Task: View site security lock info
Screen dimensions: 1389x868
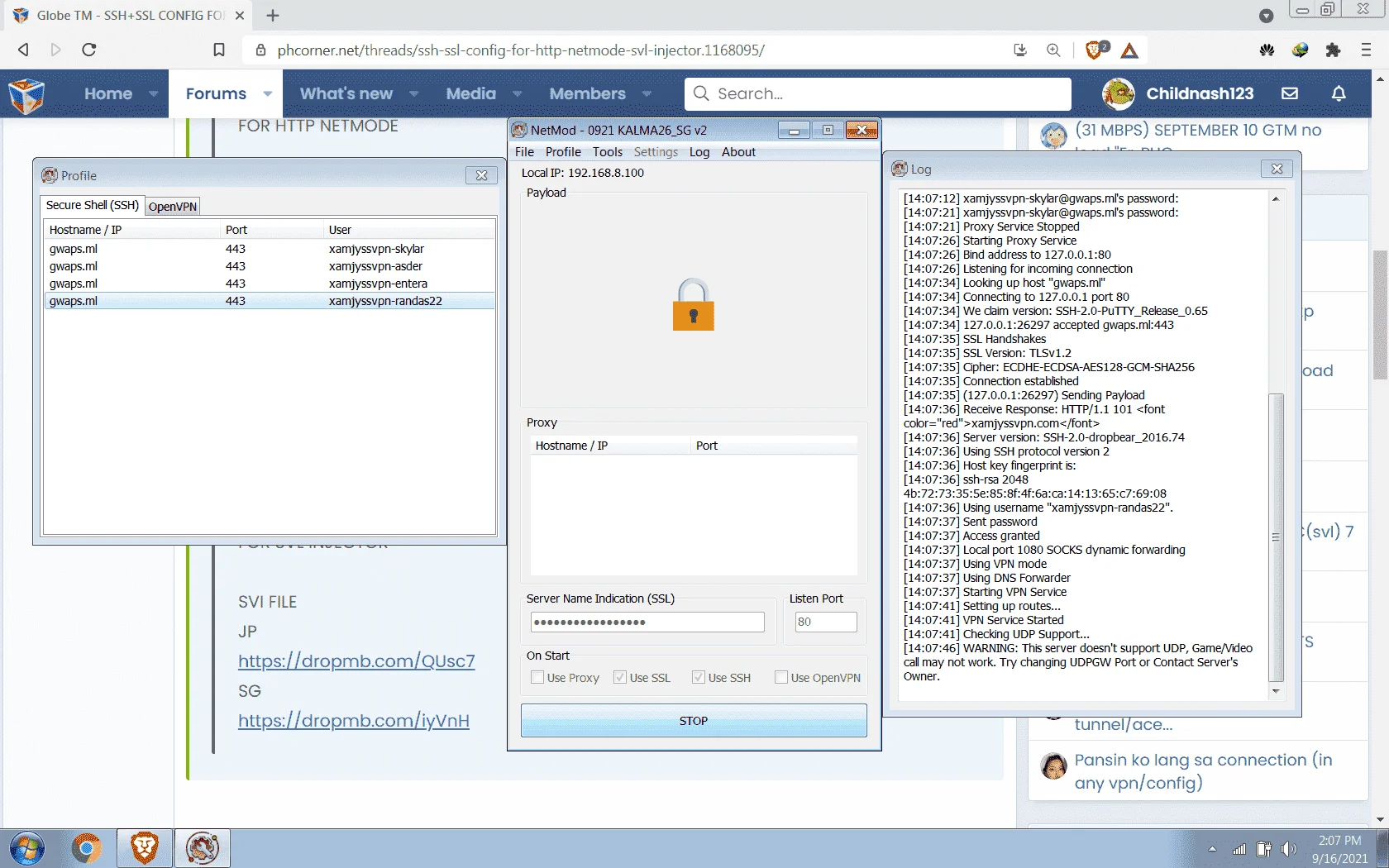Action: [261, 50]
